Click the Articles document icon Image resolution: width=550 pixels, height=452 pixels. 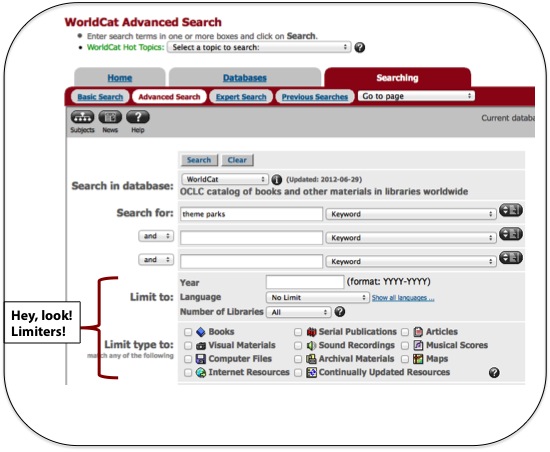pyautogui.click(x=418, y=332)
